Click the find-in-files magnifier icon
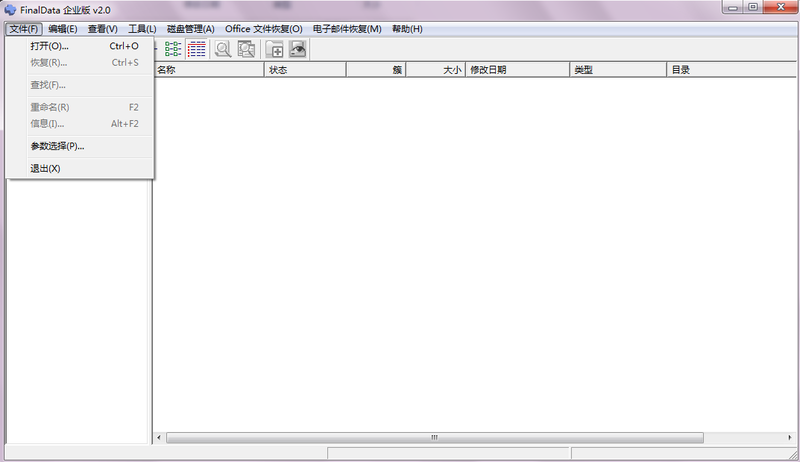 tap(246, 49)
